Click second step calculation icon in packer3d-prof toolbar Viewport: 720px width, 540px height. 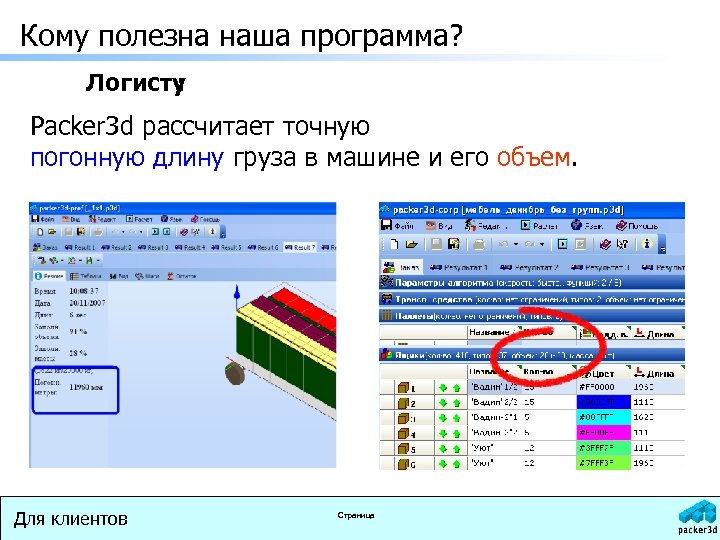coord(167,232)
